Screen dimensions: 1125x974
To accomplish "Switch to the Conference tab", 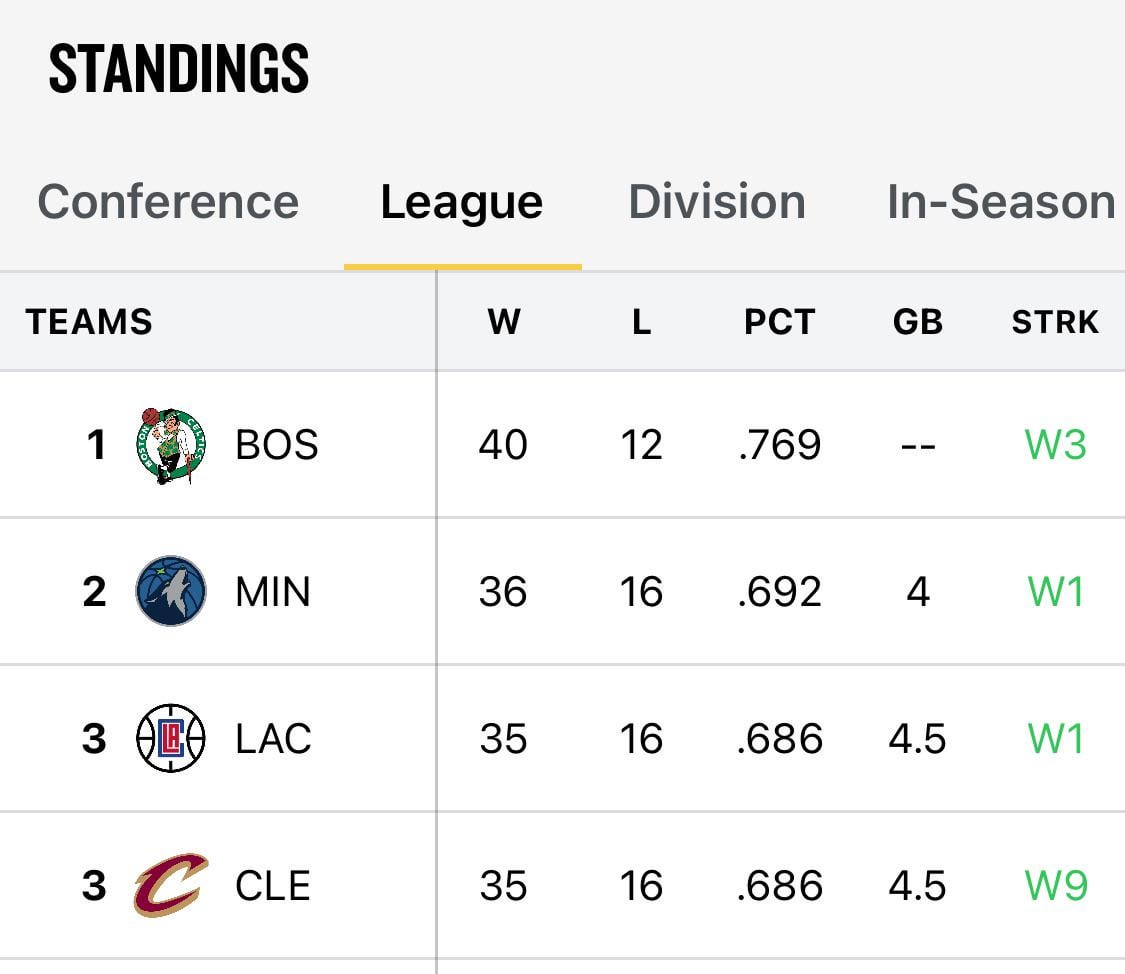I will [x=168, y=202].
